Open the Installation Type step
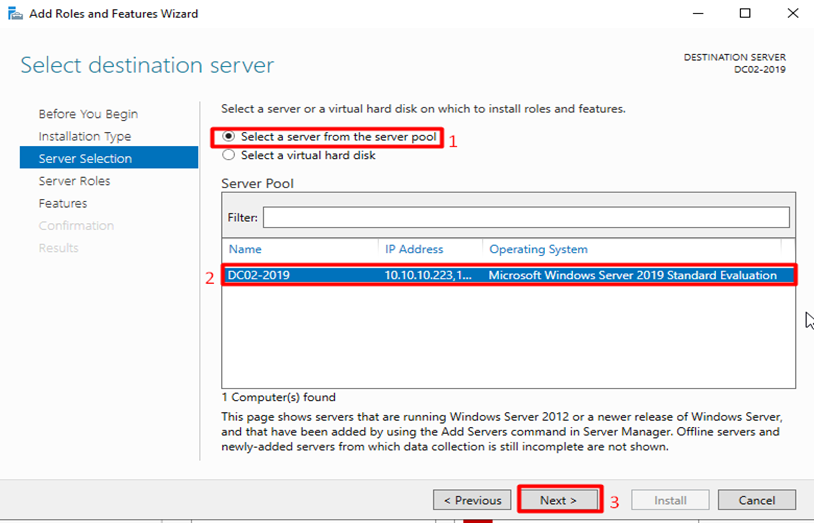This screenshot has width=814, height=523. (x=85, y=136)
